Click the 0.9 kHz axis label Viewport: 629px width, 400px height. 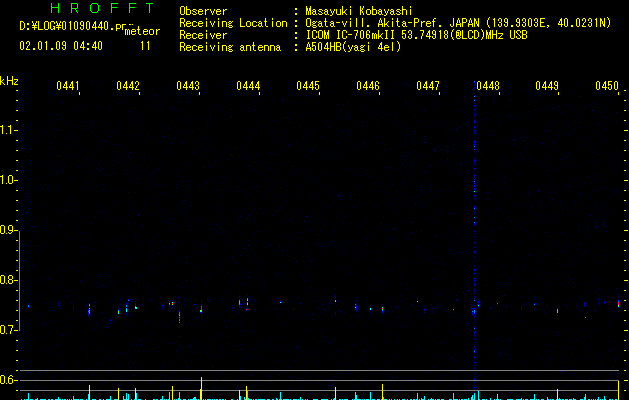pyautogui.click(x=8, y=230)
